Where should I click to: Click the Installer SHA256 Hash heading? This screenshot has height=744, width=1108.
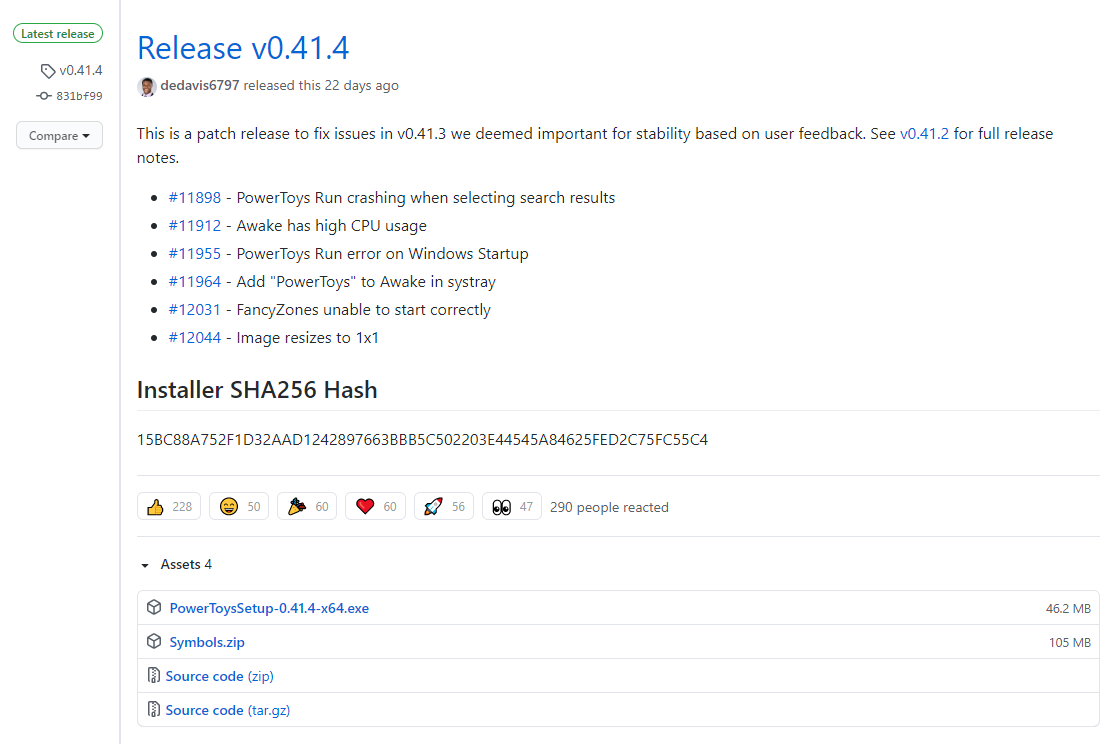coord(257,390)
